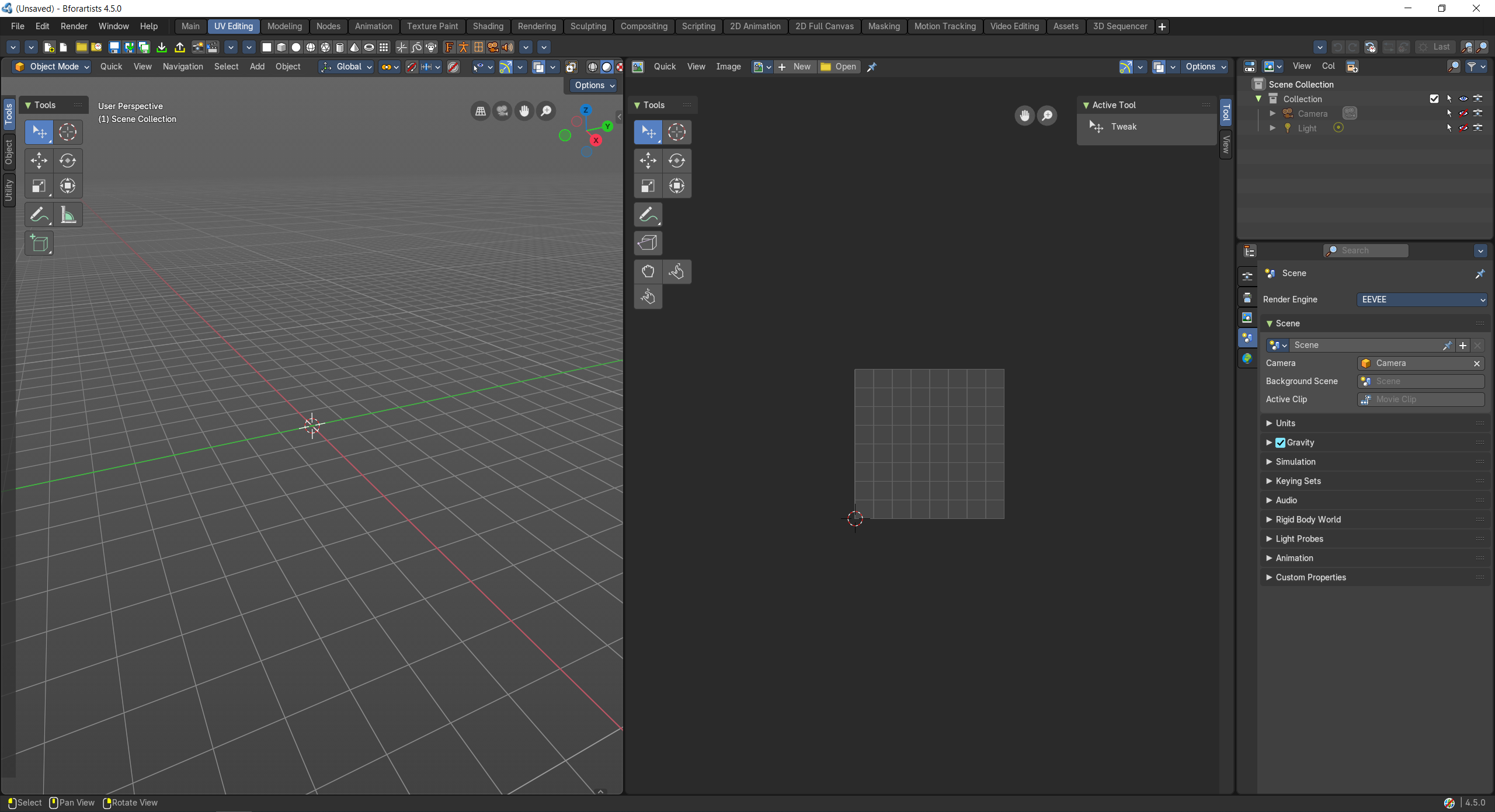This screenshot has height=812, width=1495.
Task: Toggle camera view button in 3D viewport
Action: 502,111
